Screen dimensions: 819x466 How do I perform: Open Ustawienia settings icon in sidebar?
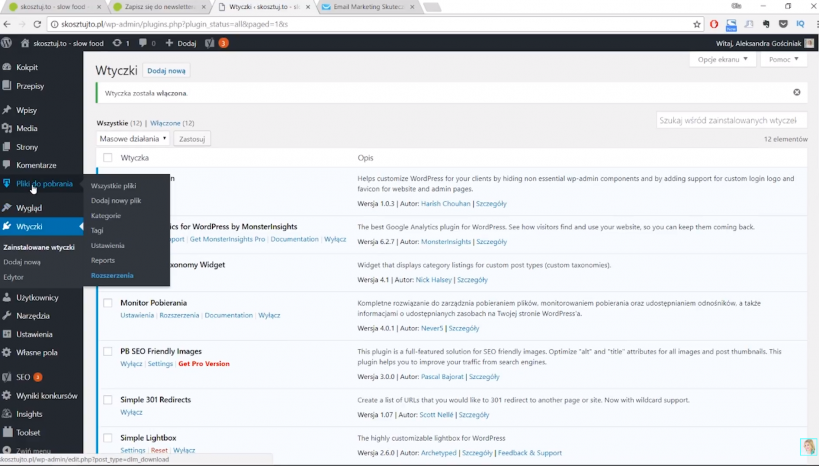pyautogui.click(x=7, y=334)
